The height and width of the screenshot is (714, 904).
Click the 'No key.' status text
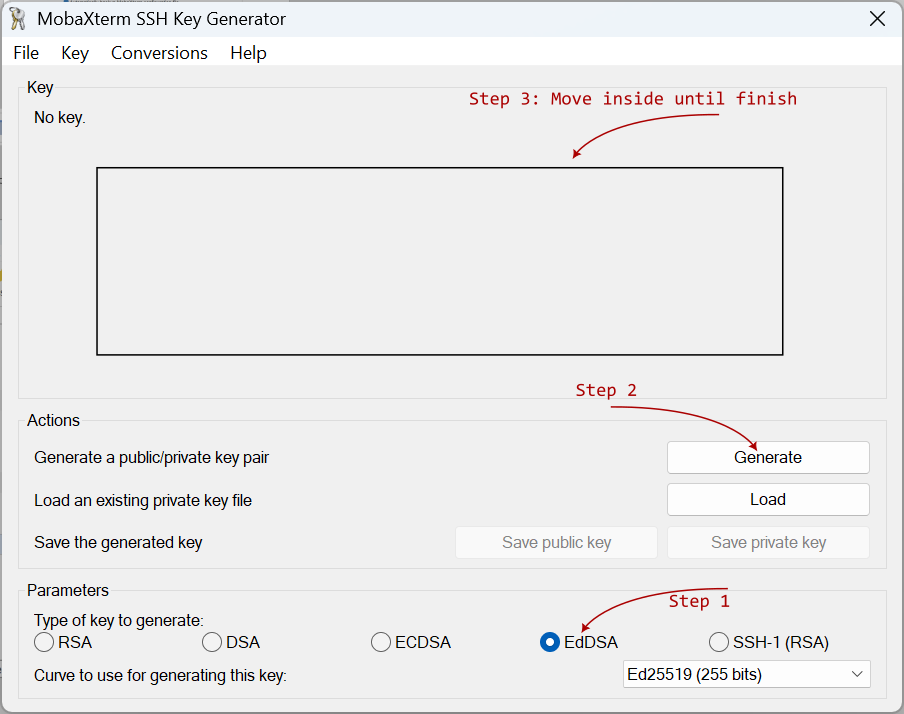tap(60, 118)
